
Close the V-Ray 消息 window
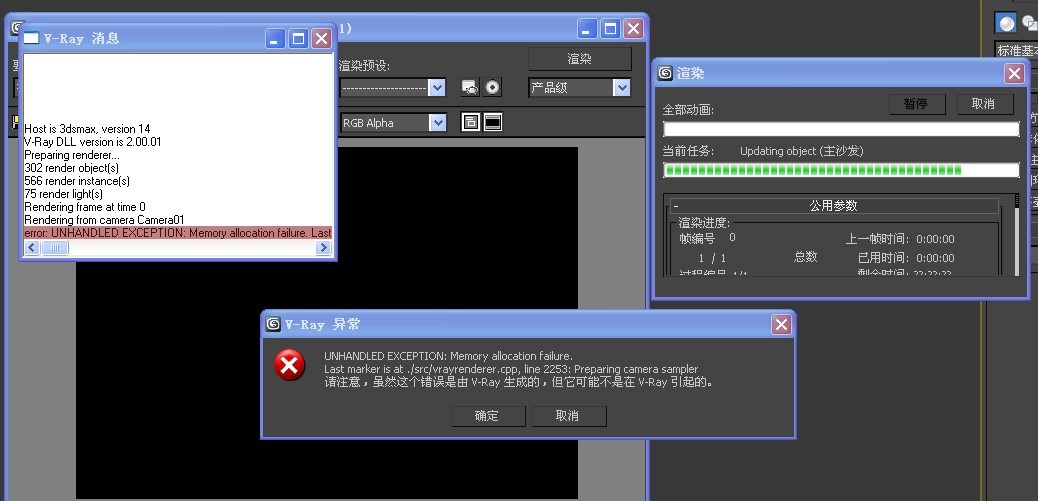coord(321,38)
